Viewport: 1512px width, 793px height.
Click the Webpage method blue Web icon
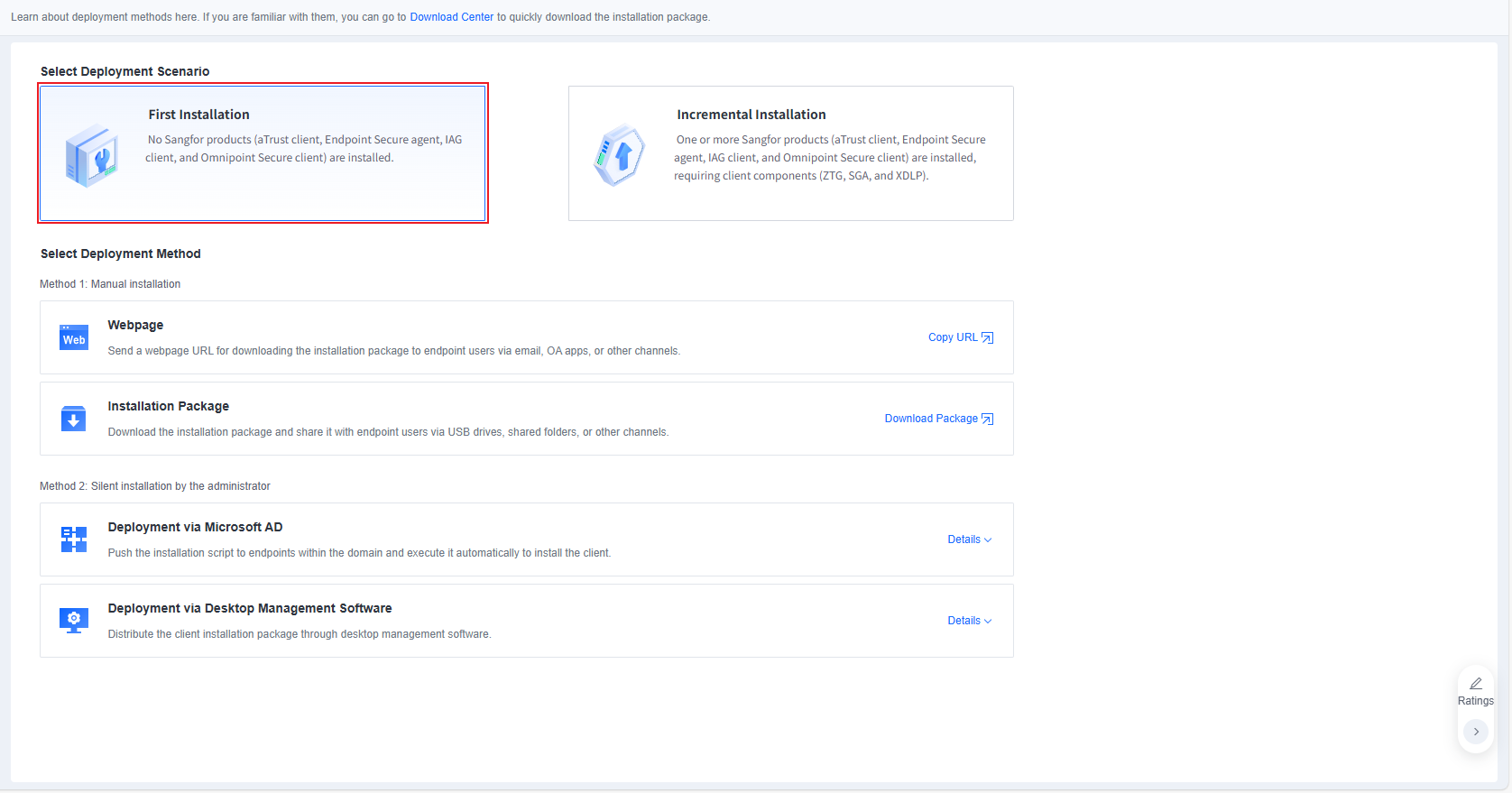(x=74, y=337)
